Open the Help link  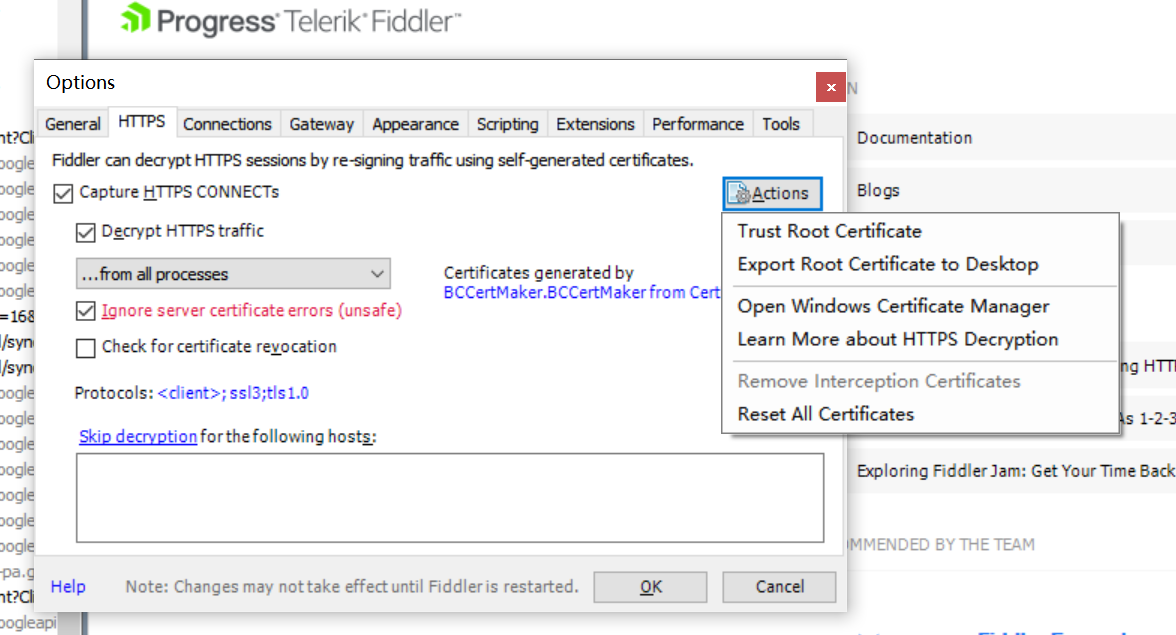pos(68,586)
